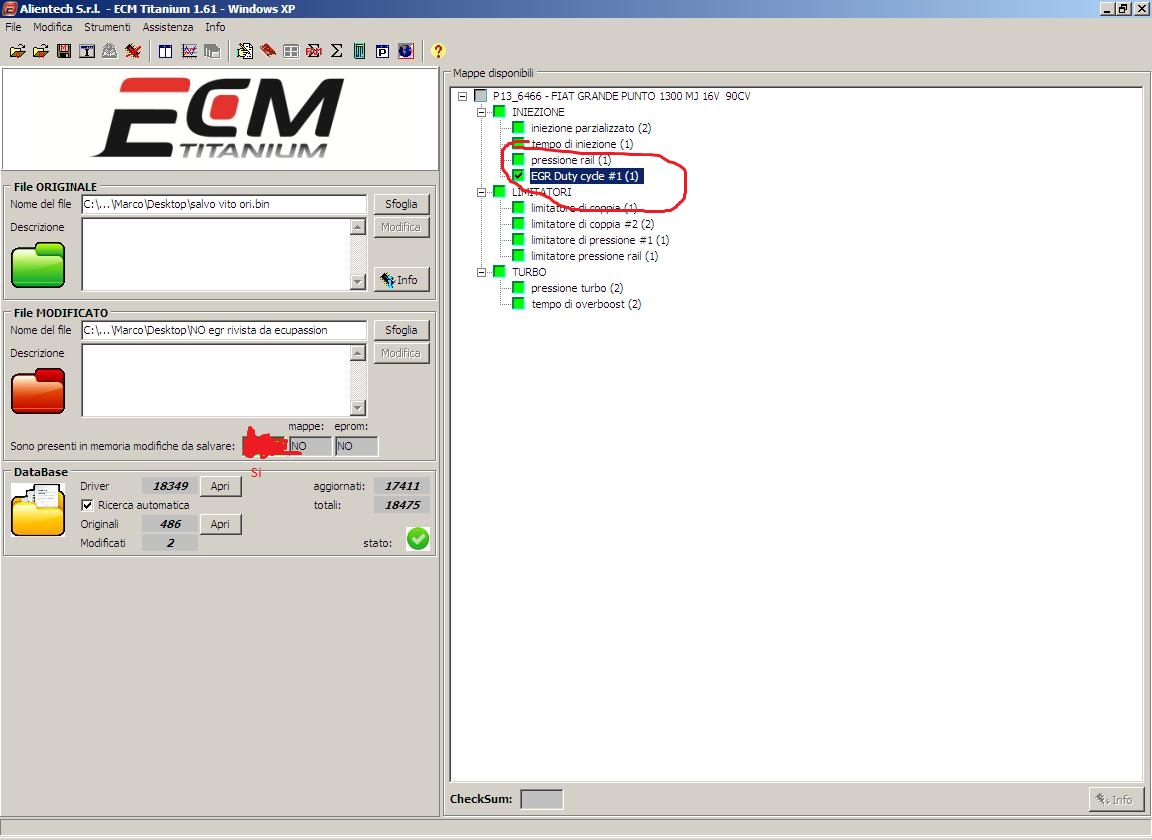The width and height of the screenshot is (1152, 840).
Task: Open the Info menu
Action: pyautogui.click(x=215, y=26)
